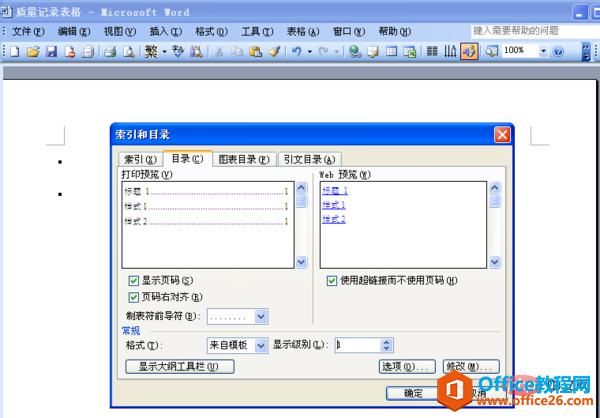600x418 pixels.
Task: Click the 显示级别 number field
Action: tap(358, 346)
